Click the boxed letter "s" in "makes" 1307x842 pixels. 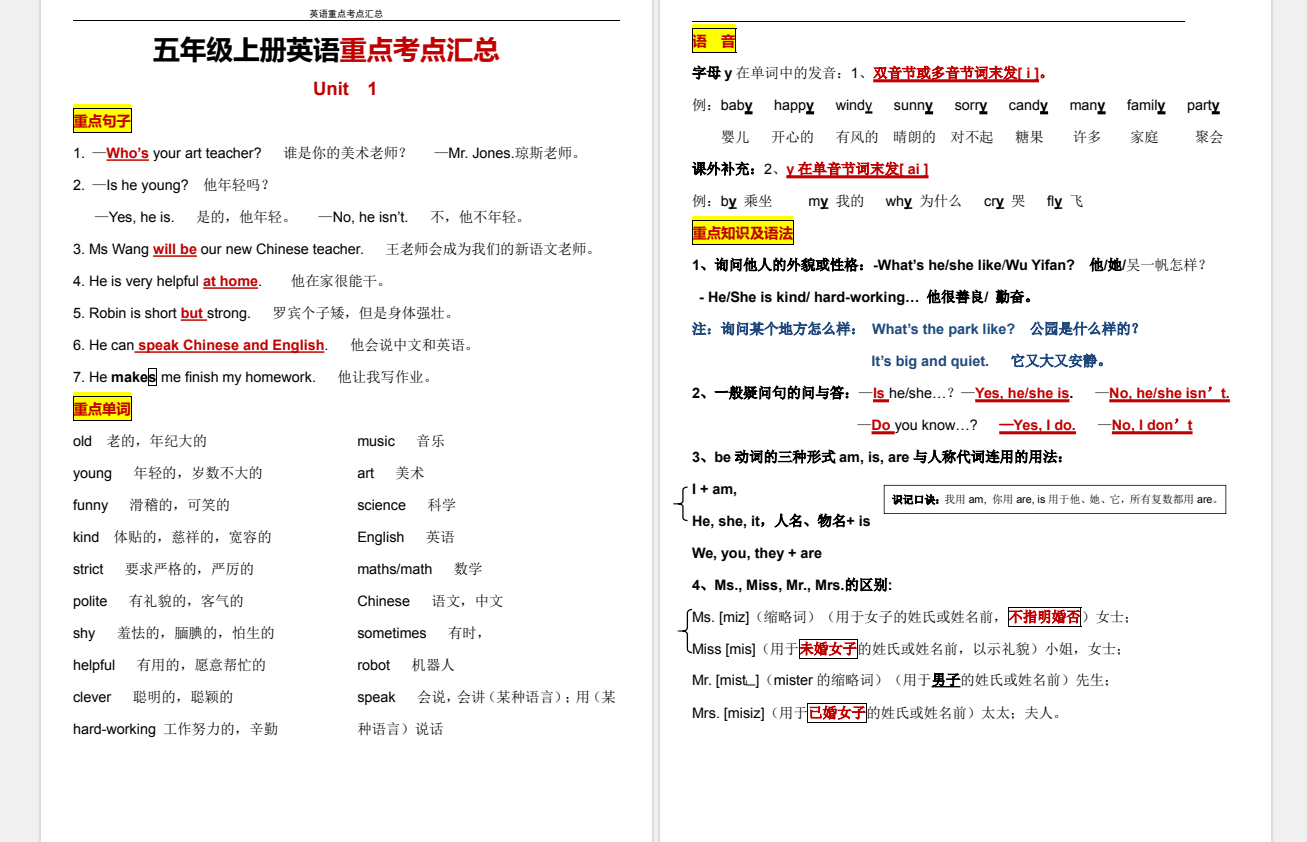[152, 377]
